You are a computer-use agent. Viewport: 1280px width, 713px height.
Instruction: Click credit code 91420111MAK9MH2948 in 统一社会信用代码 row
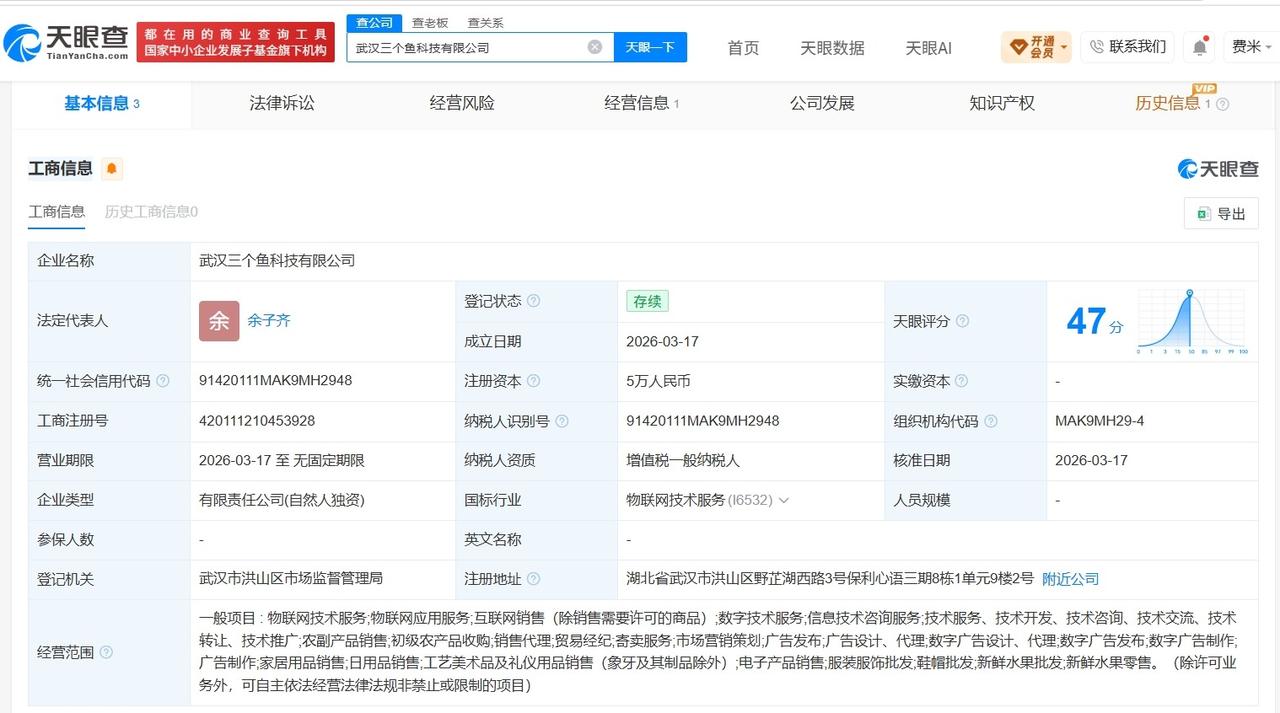pyautogui.click(x=276, y=381)
